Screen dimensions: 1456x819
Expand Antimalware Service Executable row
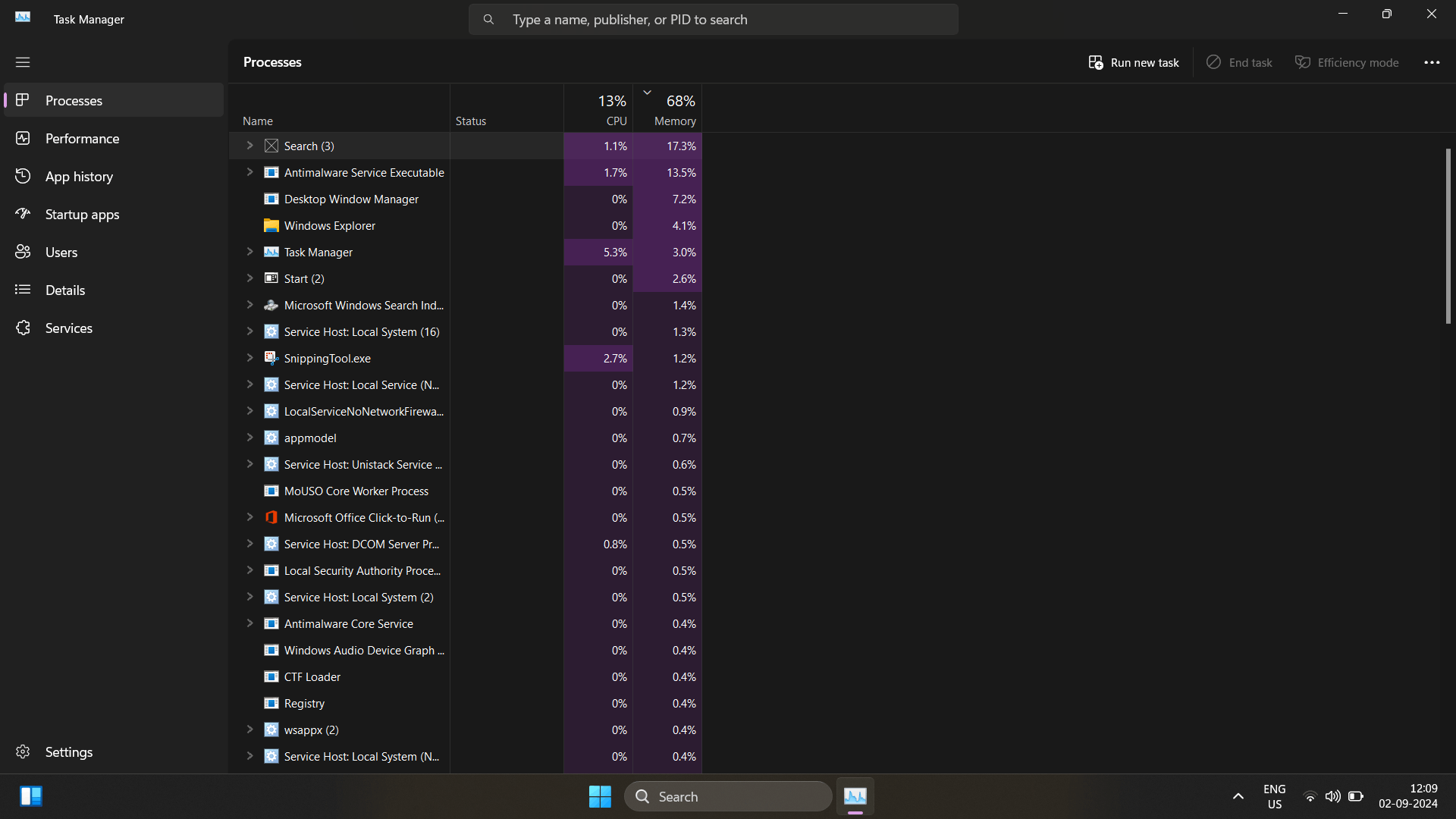249,172
